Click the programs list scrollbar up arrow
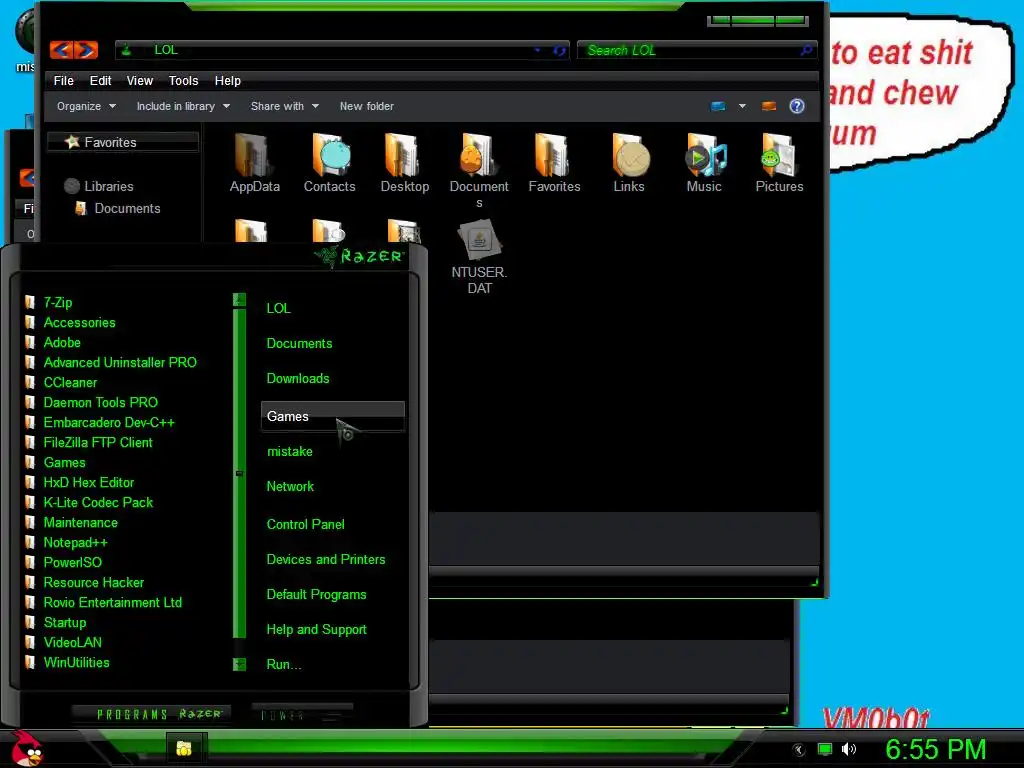Viewport: 1024px width, 768px height. [240, 300]
